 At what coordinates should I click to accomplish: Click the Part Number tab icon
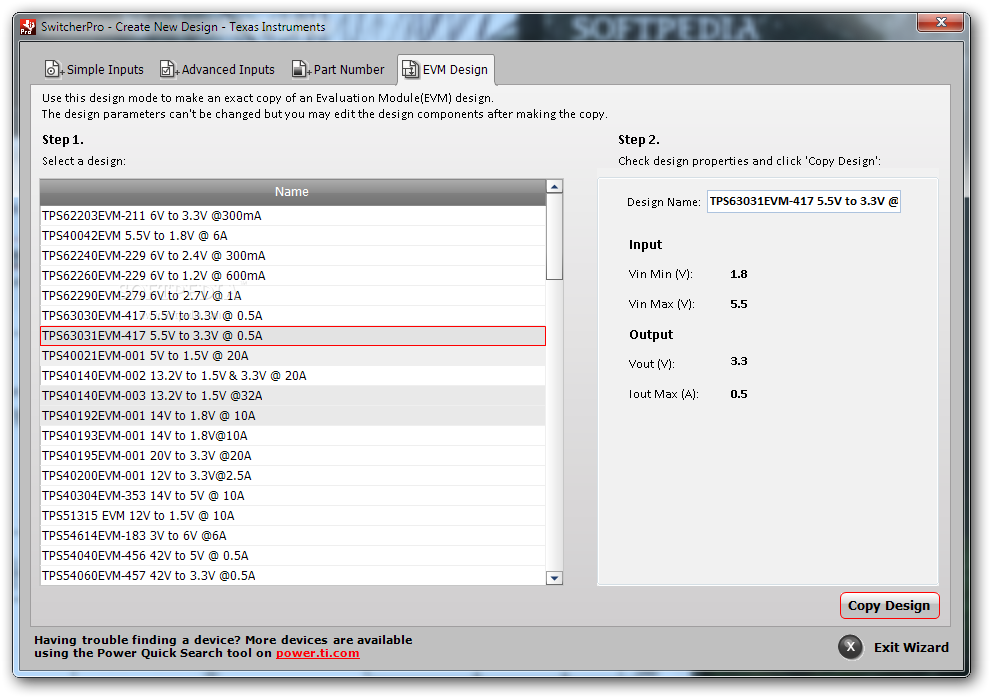[x=300, y=69]
